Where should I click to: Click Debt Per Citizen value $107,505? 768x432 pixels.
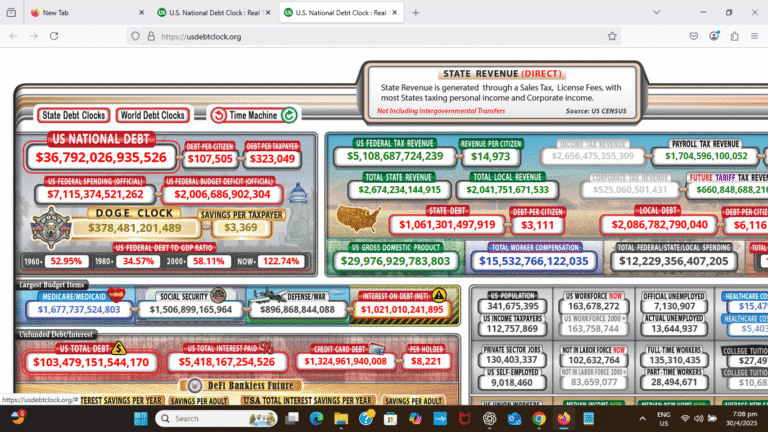[x=210, y=159]
